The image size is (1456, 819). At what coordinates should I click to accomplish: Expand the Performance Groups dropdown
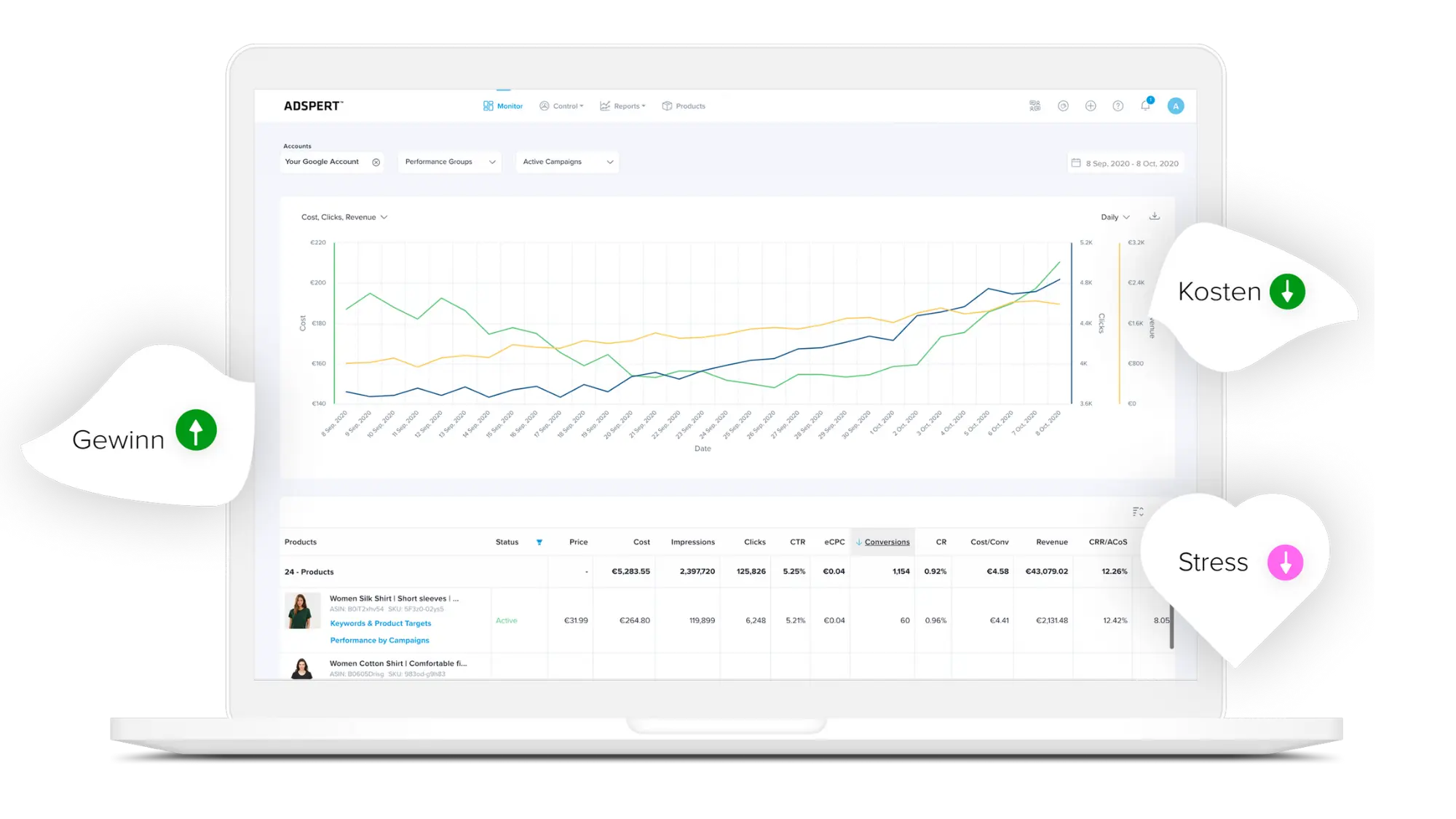(450, 162)
